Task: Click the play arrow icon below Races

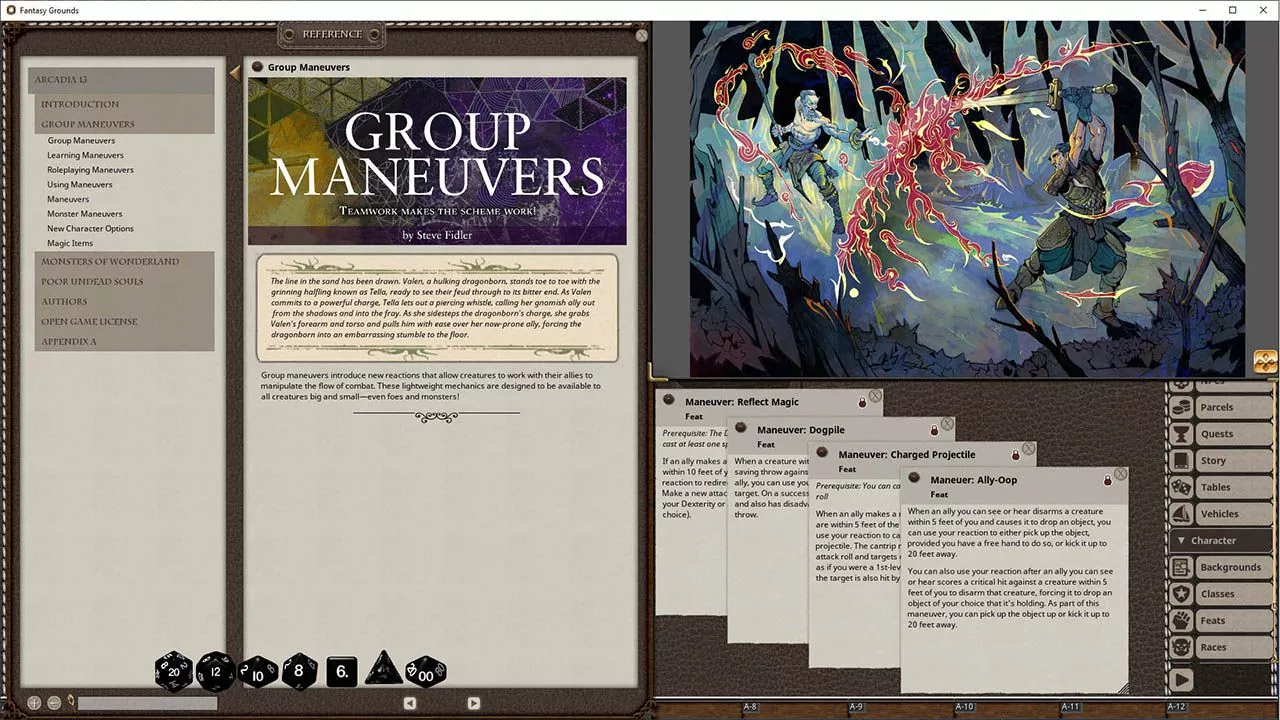Action: click(1181, 680)
